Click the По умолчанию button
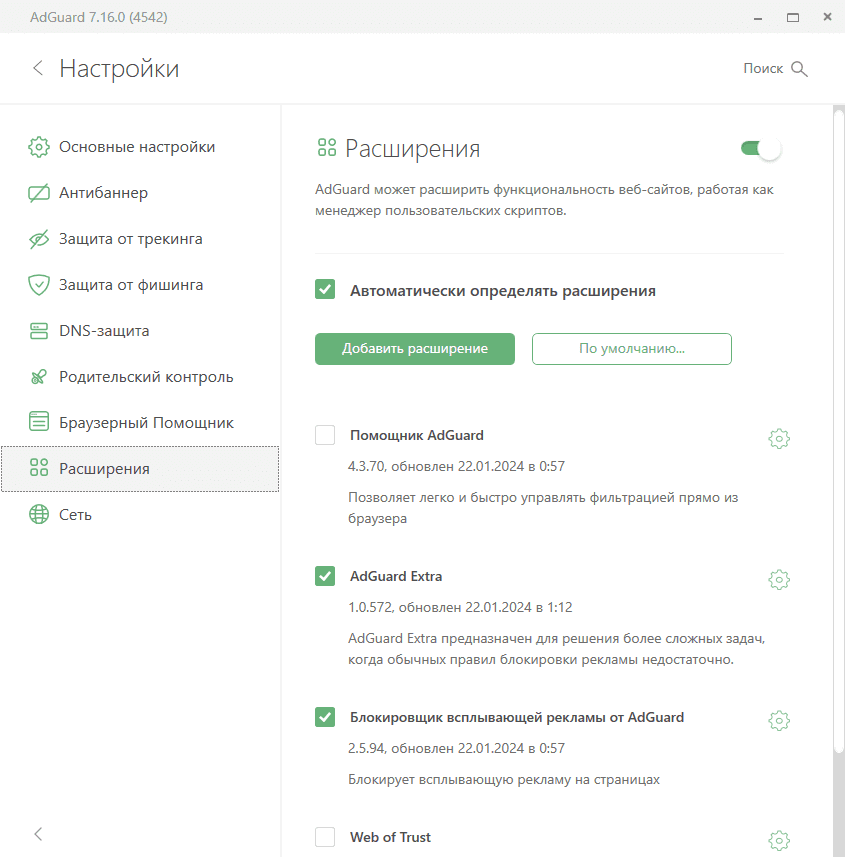845x857 pixels. [632, 349]
